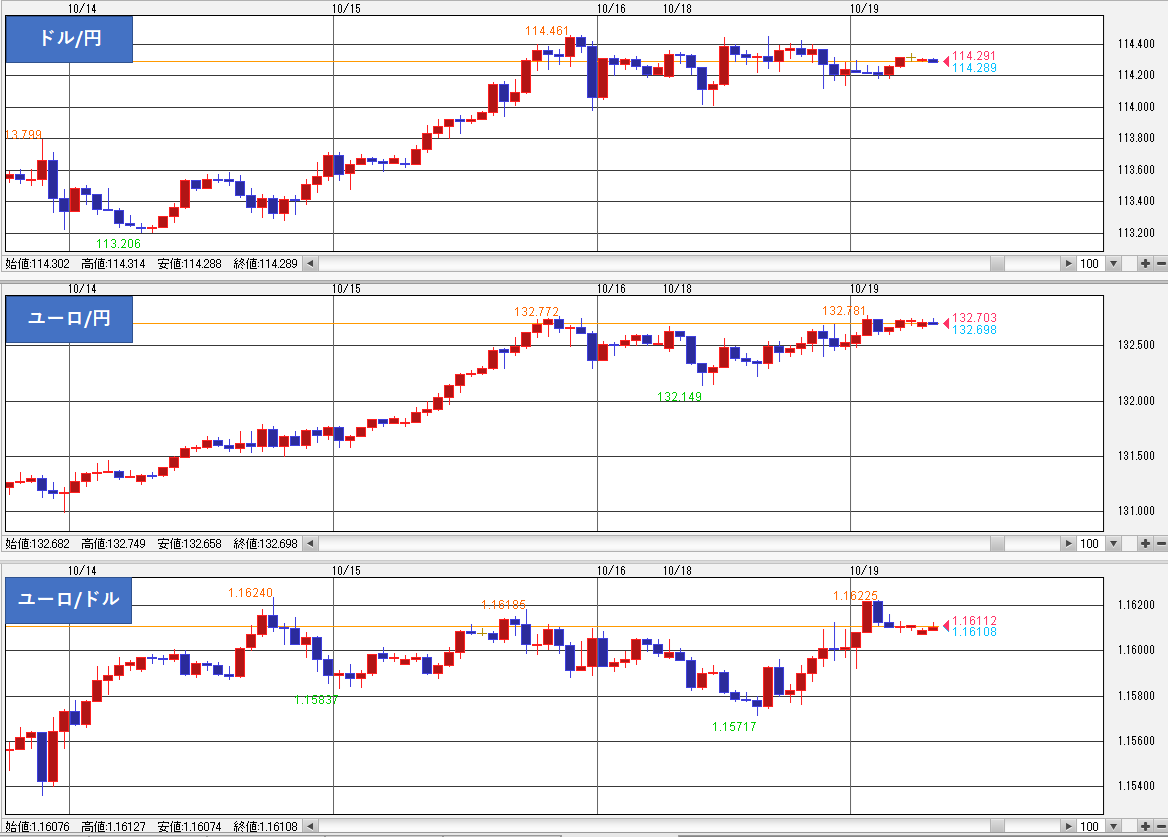The width and height of the screenshot is (1168, 837).
Task: Click the 1.16112 current price label
Action: pyautogui.click(x=974, y=621)
